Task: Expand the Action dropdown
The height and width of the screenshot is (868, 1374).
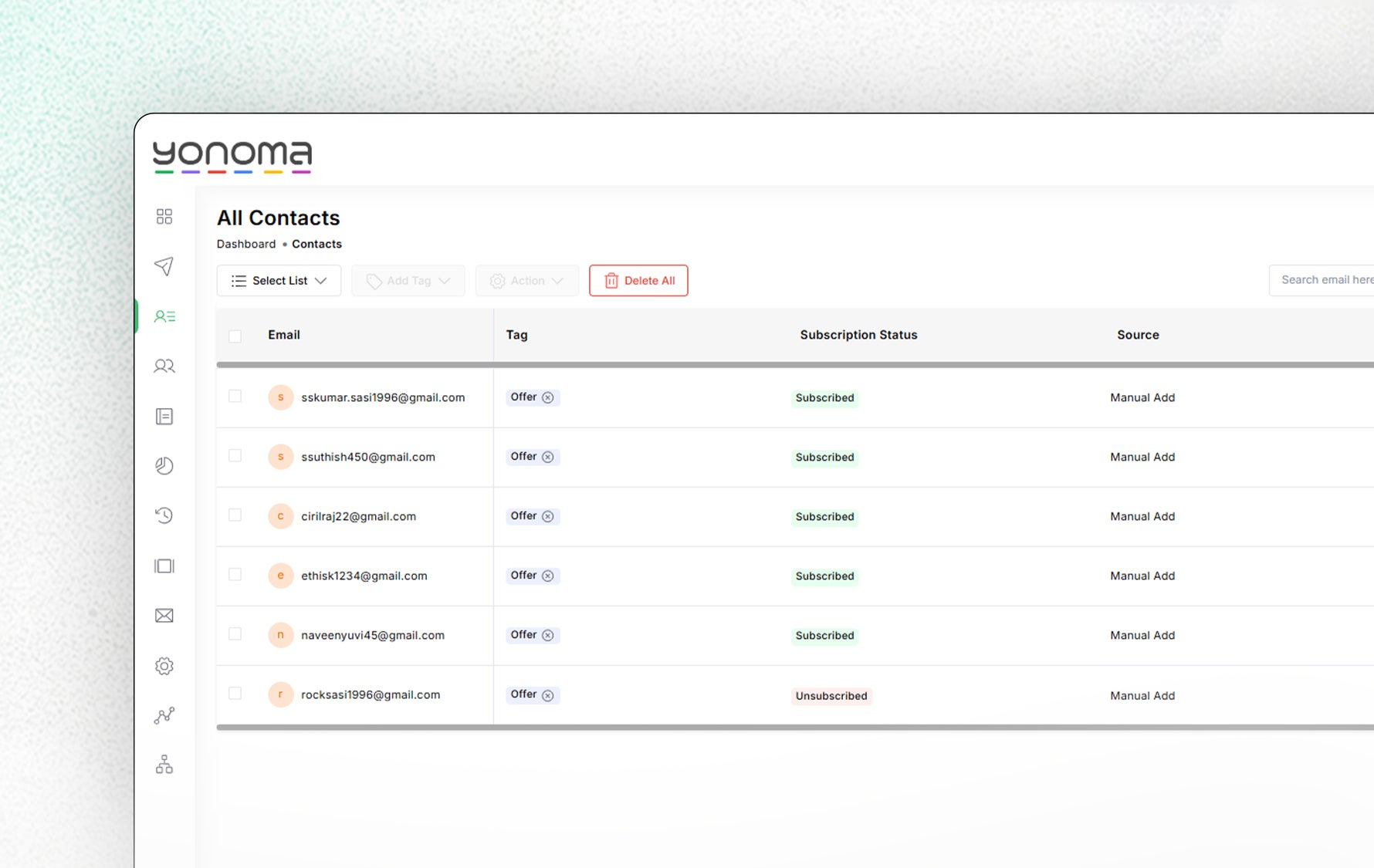Action: point(526,281)
